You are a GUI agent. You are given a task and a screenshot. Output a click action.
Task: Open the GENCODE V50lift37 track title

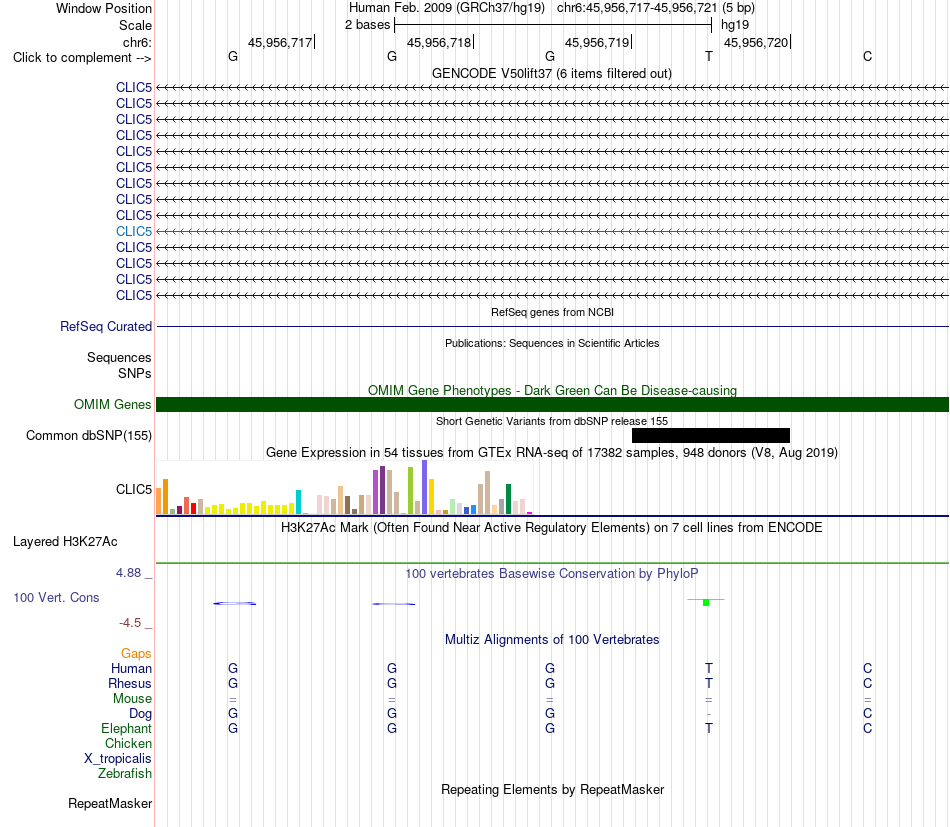pyautogui.click(x=551, y=73)
